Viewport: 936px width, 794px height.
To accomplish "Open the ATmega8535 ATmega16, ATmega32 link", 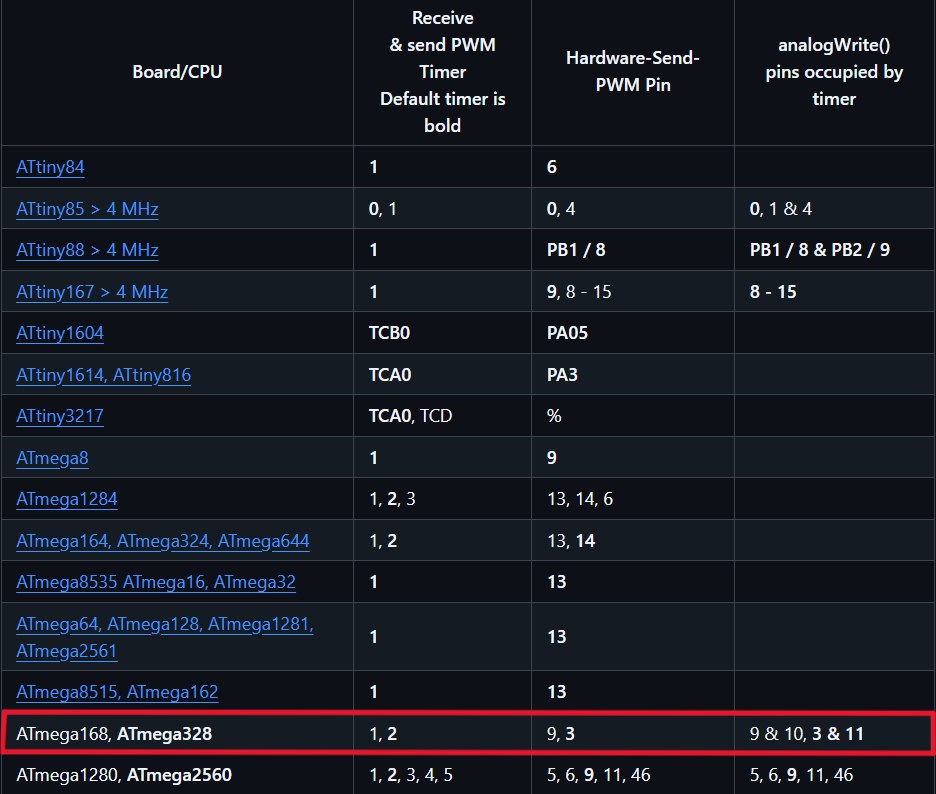I will tap(156, 582).
